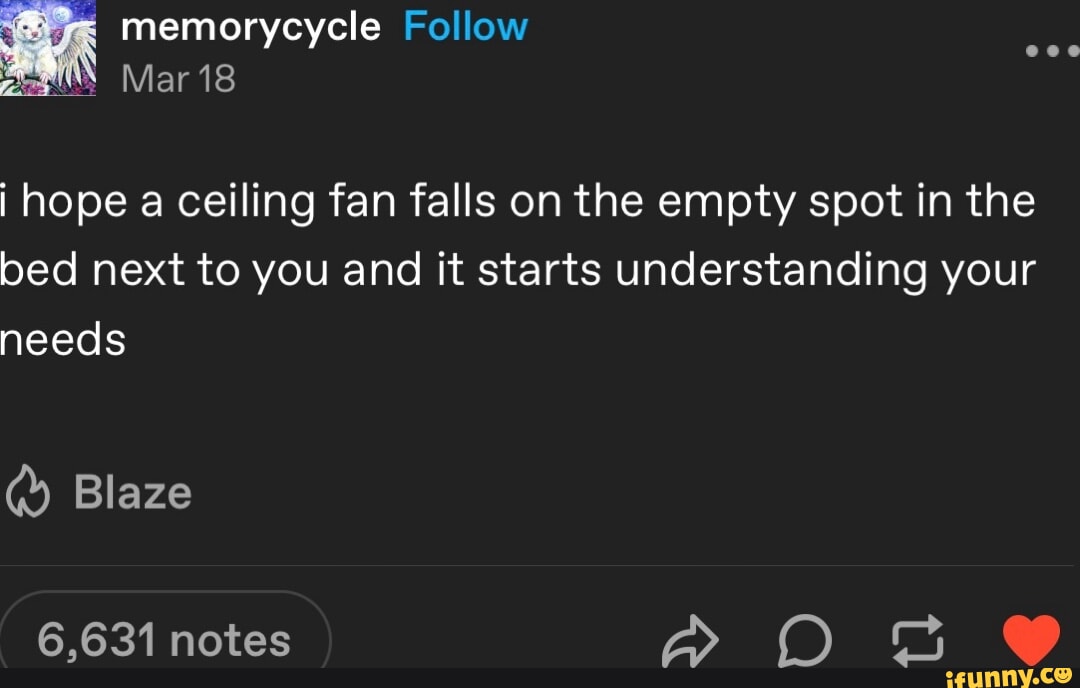Follow the memorycycle blog
This screenshot has width=1080, height=688.
click(x=465, y=26)
